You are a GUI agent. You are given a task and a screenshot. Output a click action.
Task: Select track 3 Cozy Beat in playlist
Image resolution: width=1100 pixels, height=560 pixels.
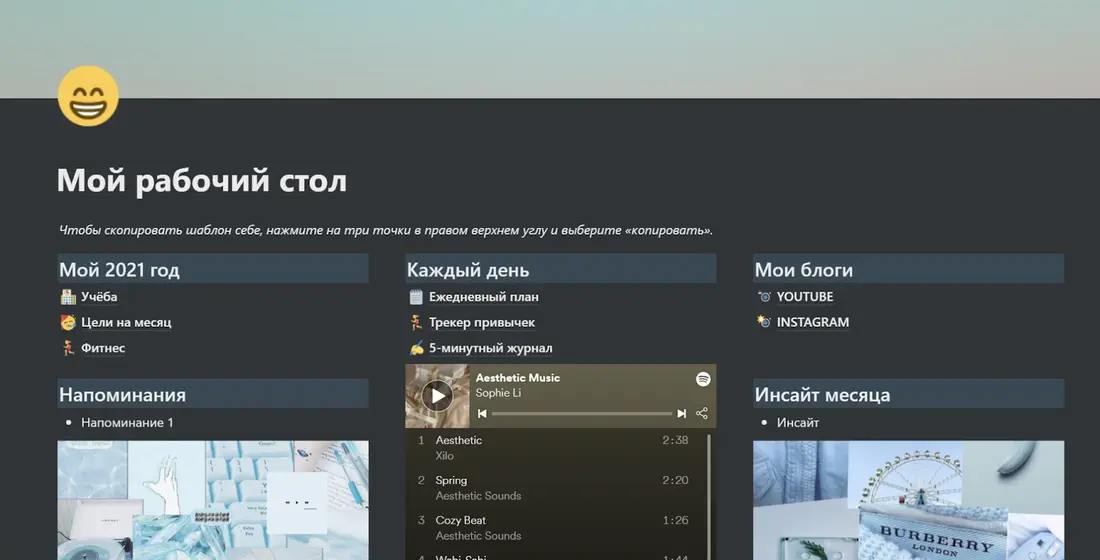click(x=554, y=528)
